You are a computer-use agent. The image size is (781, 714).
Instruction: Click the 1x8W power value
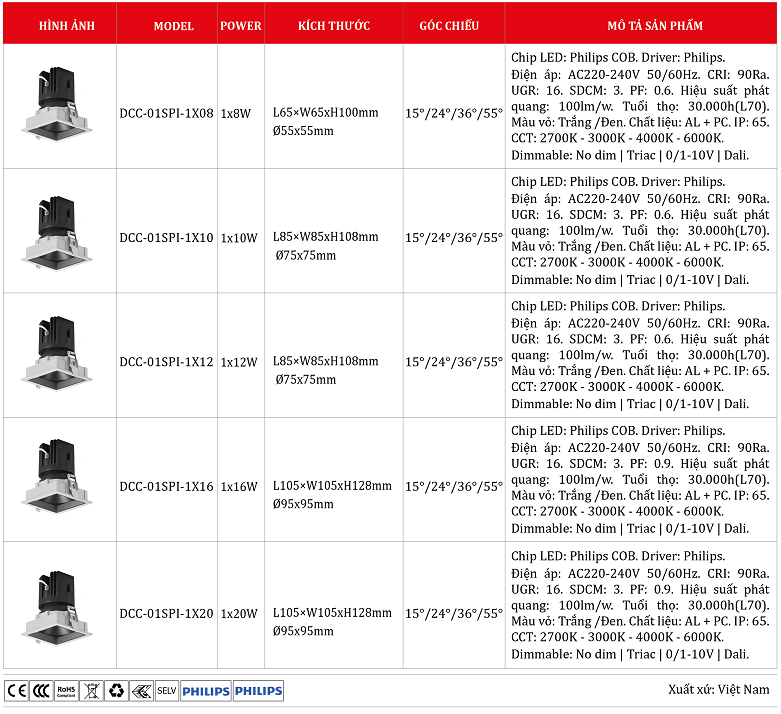pos(236,114)
